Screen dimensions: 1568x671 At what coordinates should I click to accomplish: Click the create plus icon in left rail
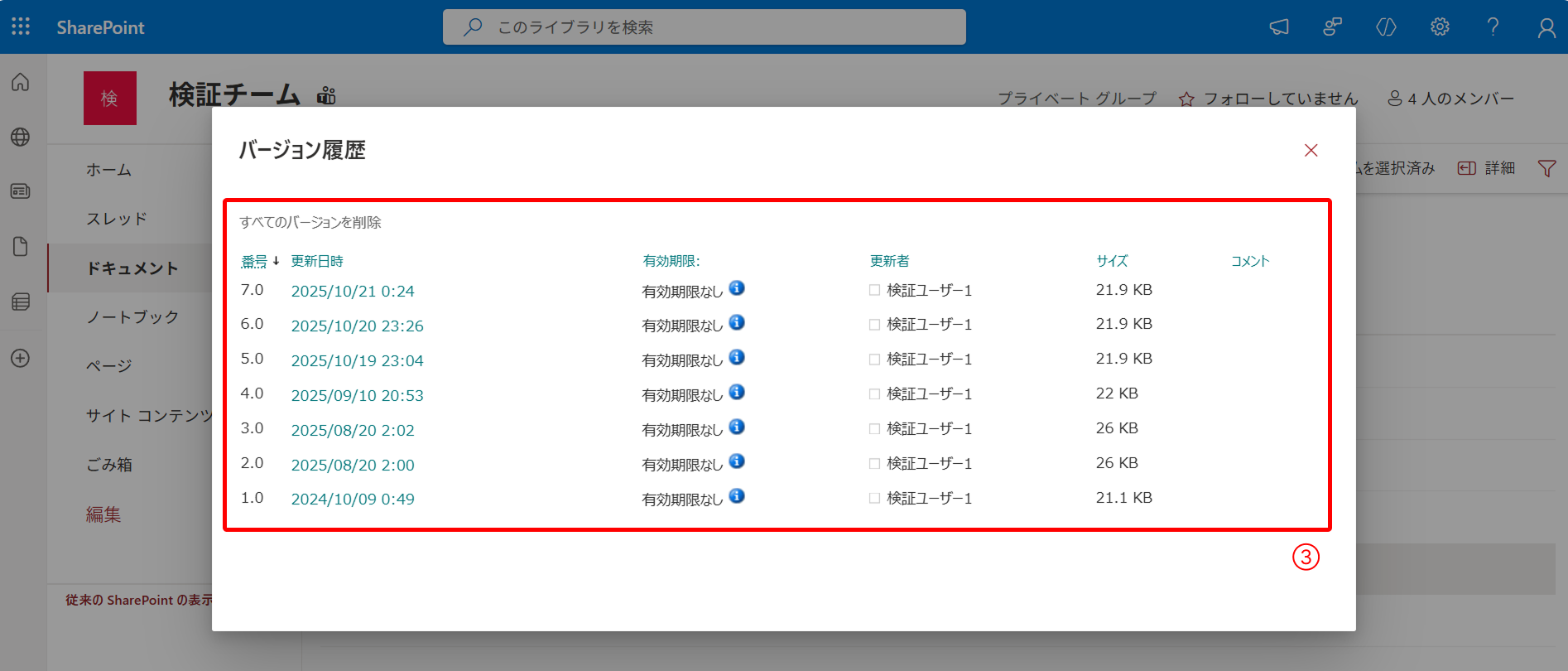coord(21,358)
